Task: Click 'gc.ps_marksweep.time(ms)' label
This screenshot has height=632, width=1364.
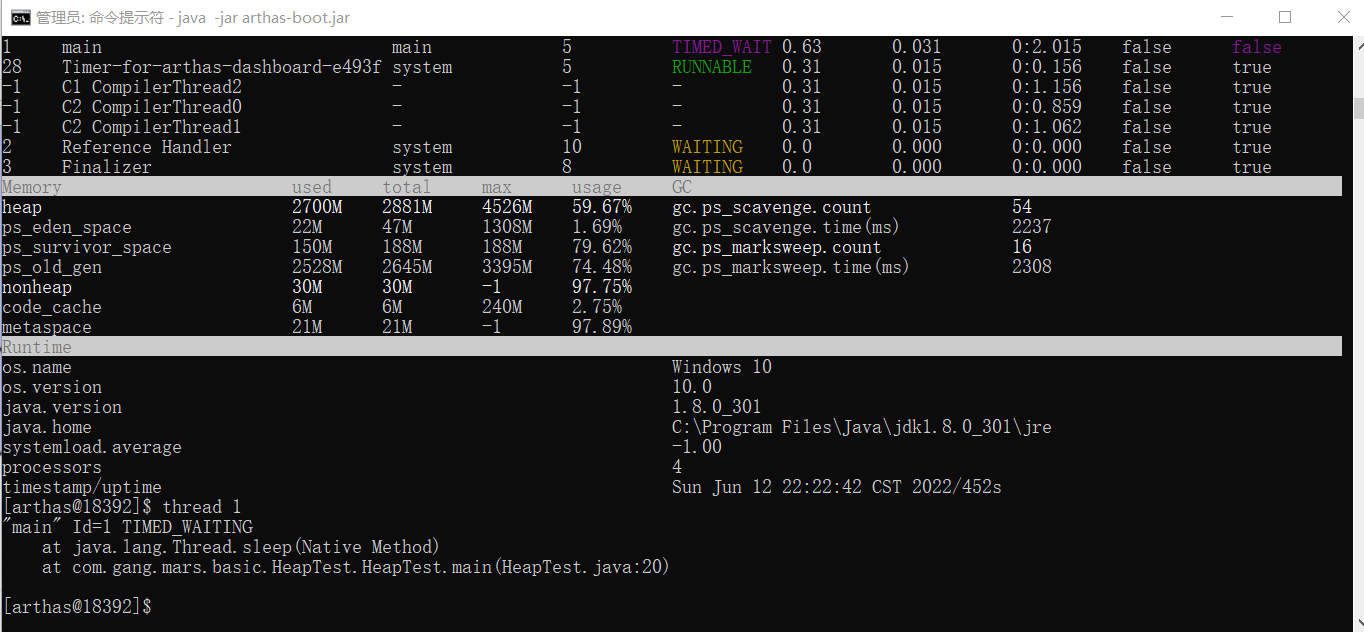Action: [x=792, y=267]
